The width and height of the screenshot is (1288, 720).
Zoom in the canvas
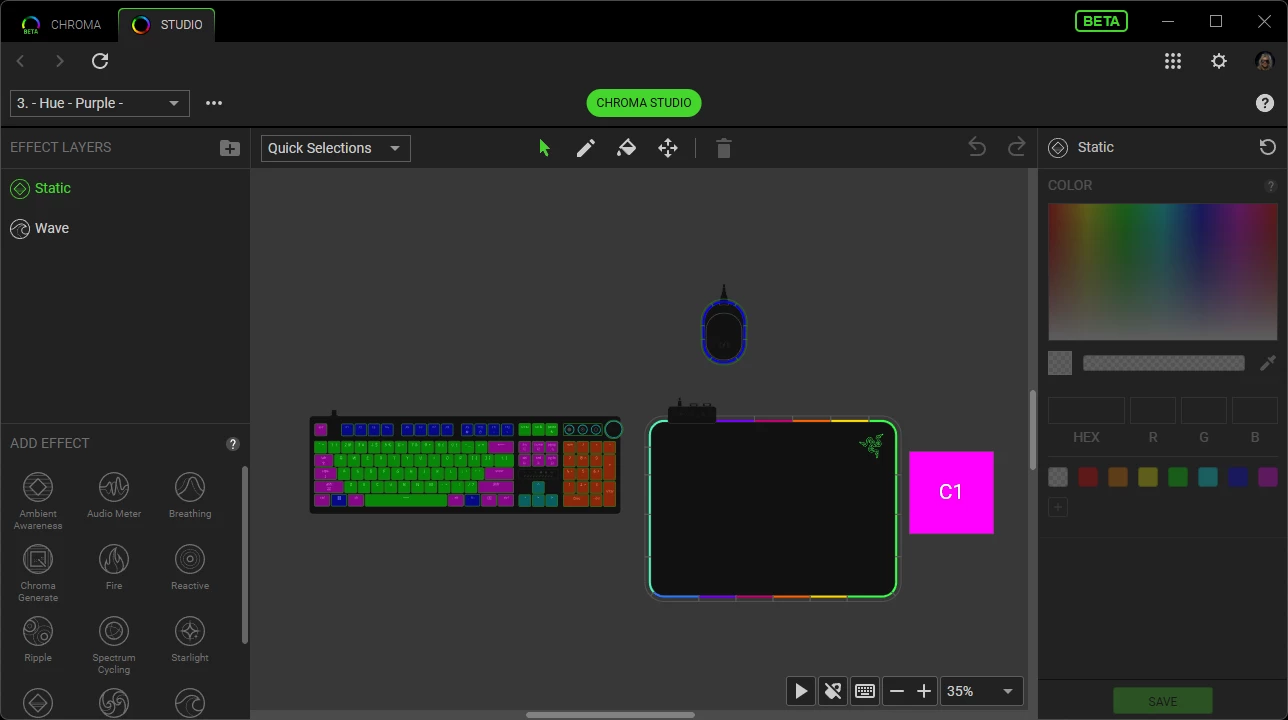[x=924, y=691]
